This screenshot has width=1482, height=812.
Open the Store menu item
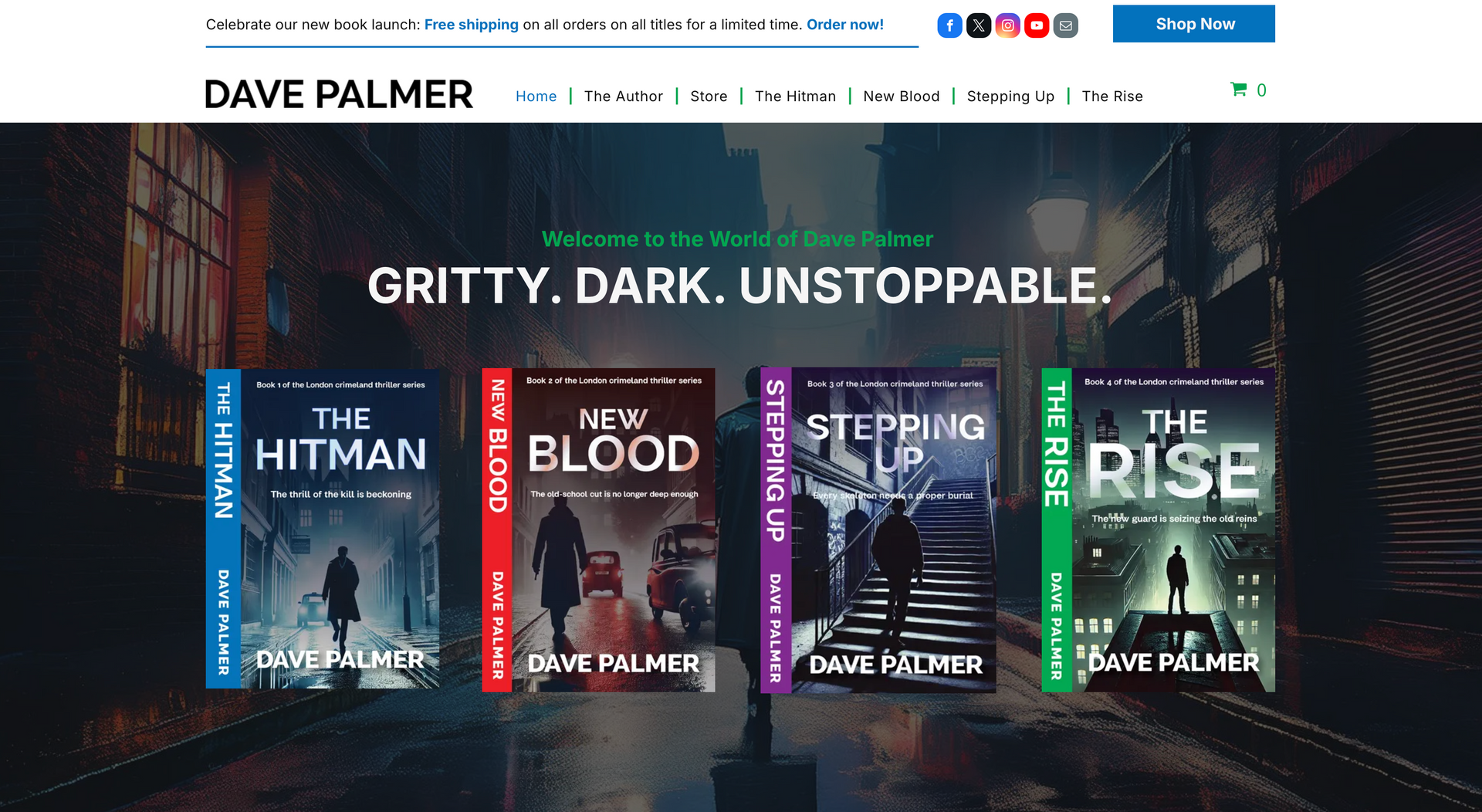click(x=709, y=96)
